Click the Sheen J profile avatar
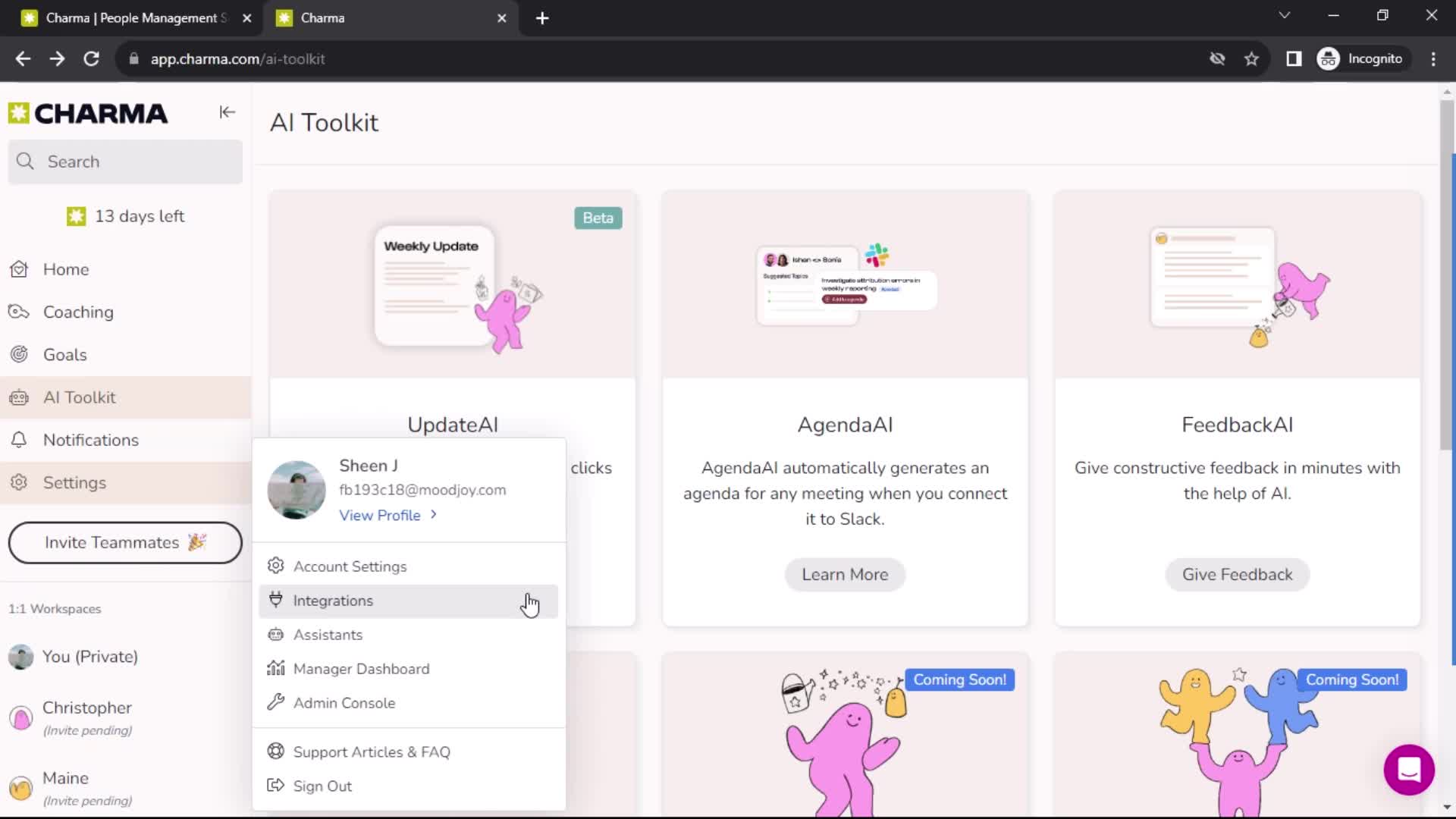The height and width of the screenshot is (819, 1456). click(297, 490)
